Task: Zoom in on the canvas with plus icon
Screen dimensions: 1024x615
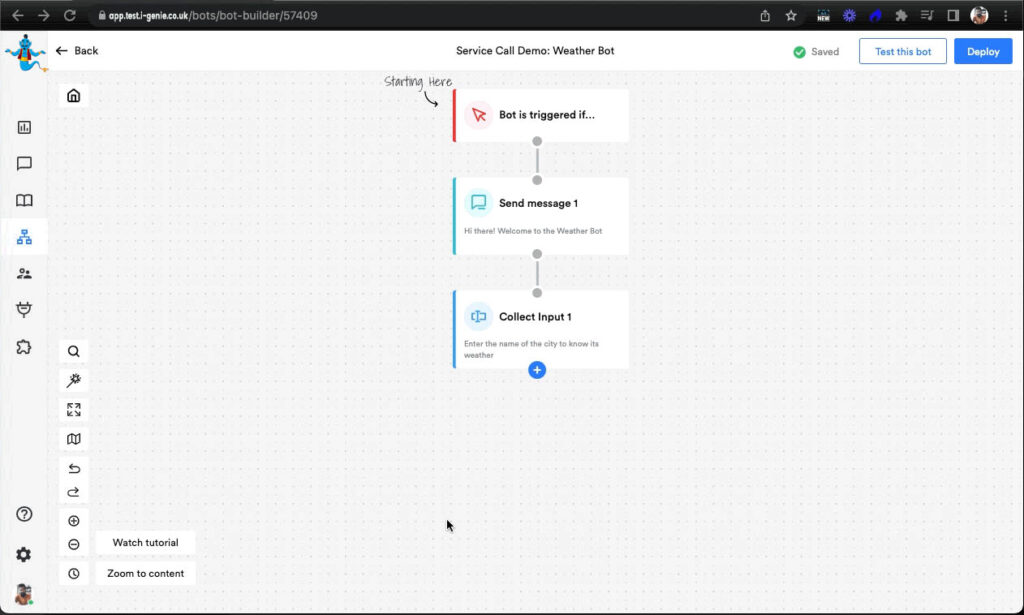Action: [74, 521]
